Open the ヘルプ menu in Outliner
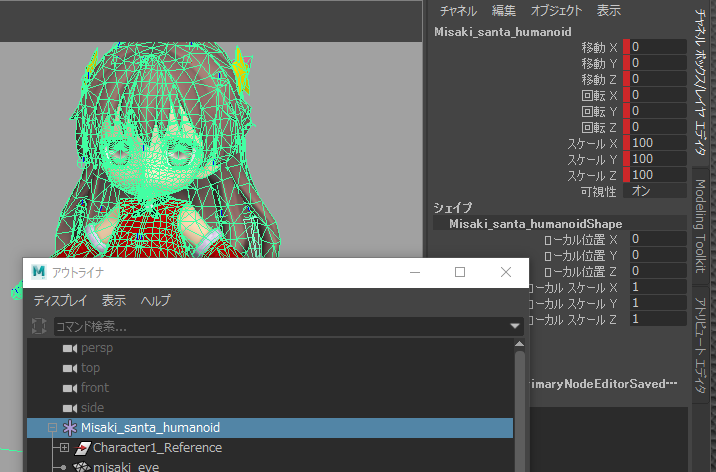Screen dimensions: 716x472 point(156,300)
